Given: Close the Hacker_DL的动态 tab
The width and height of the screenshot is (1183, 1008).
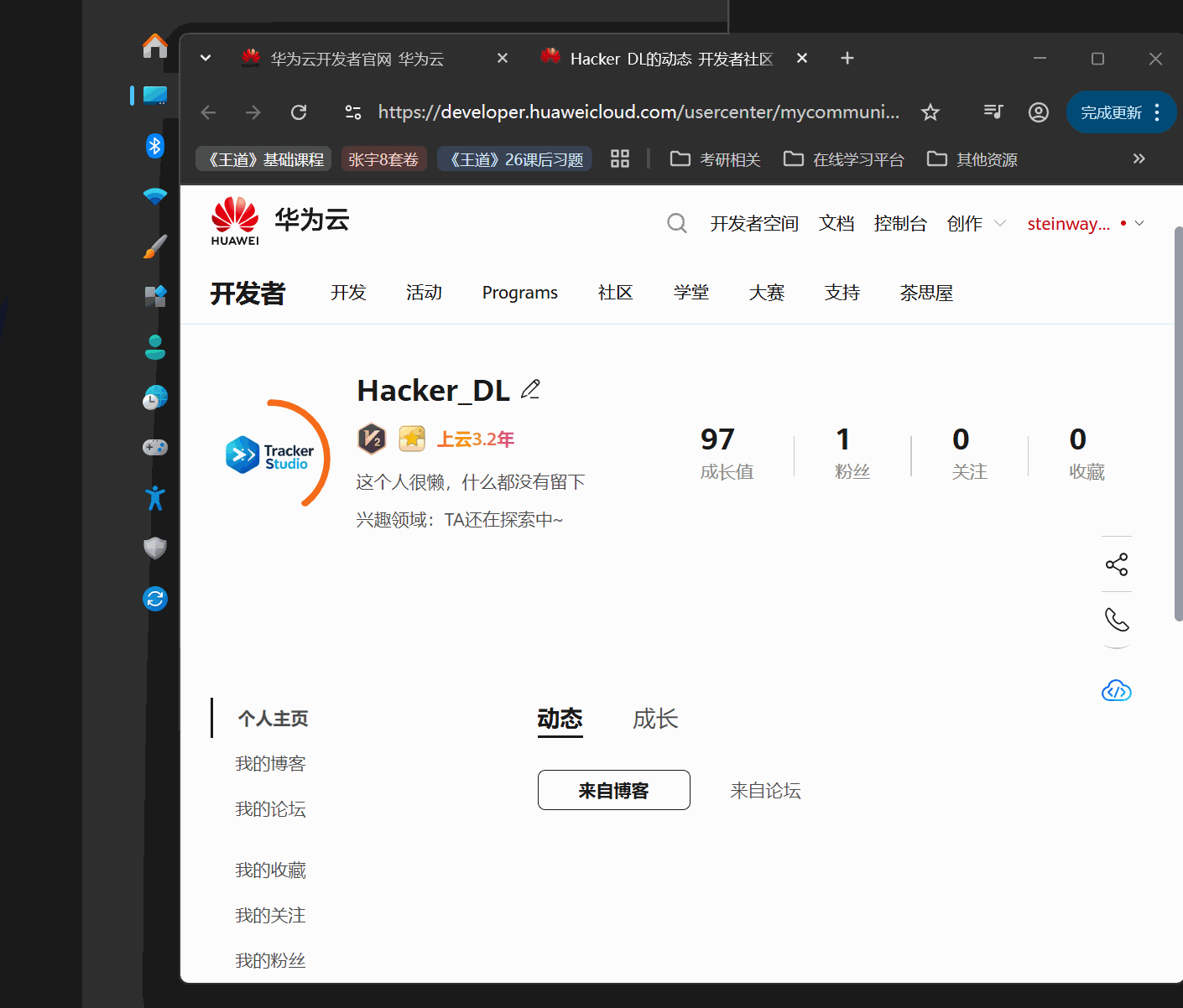Looking at the screenshot, I should pyautogui.click(x=802, y=58).
